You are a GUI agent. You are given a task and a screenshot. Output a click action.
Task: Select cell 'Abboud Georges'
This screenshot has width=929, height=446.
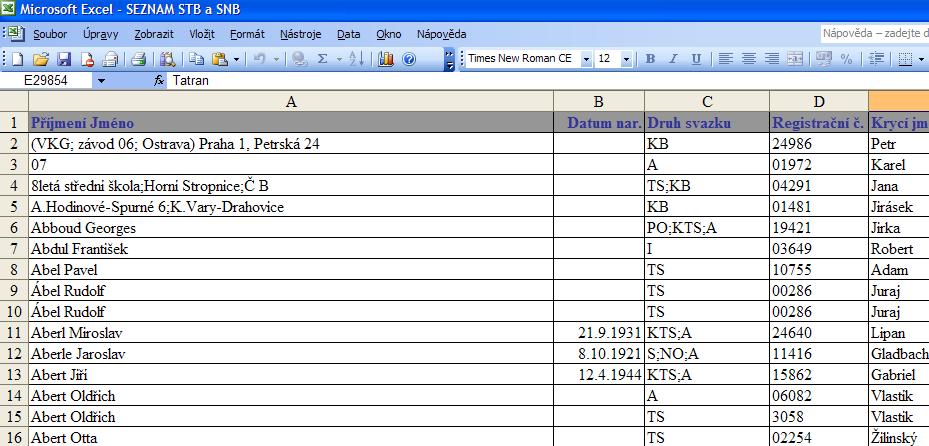click(x=291, y=228)
